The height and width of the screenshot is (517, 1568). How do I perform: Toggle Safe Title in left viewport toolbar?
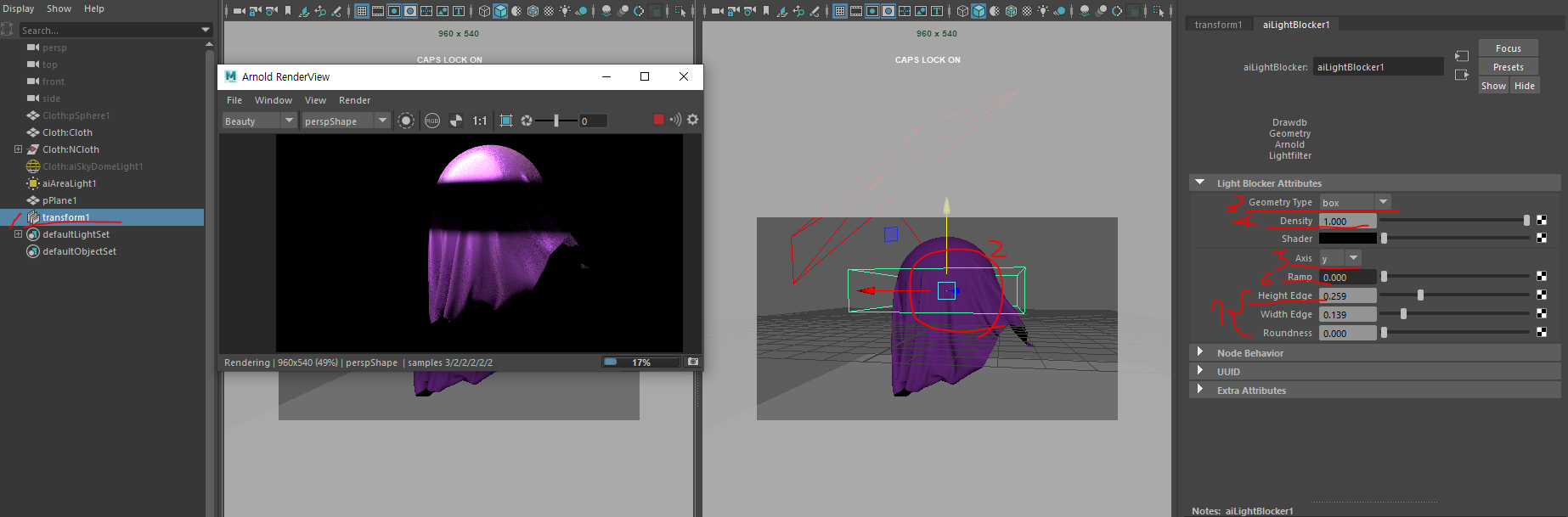[x=459, y=11]
